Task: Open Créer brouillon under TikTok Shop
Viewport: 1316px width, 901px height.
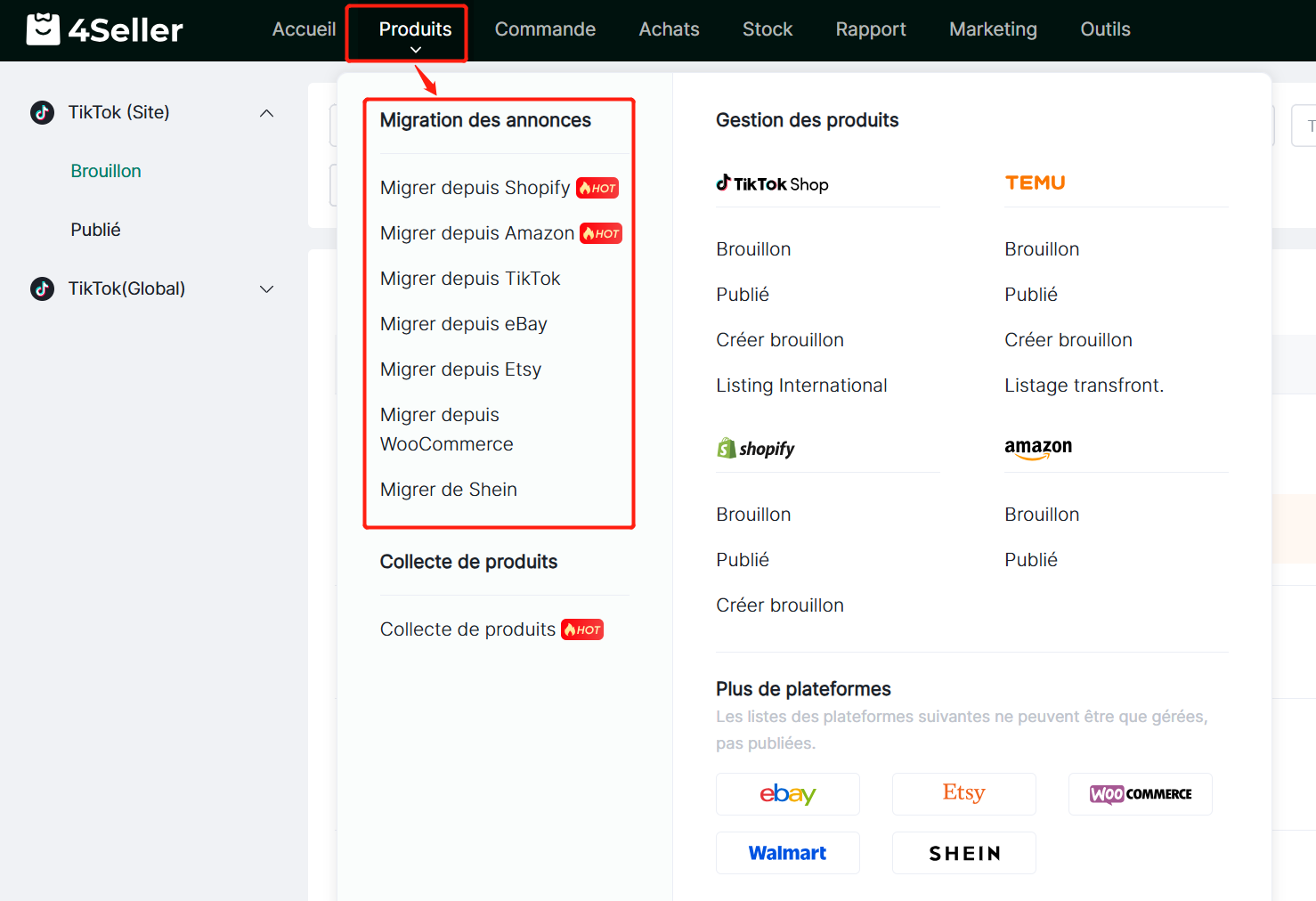Action: coord(780,340)
